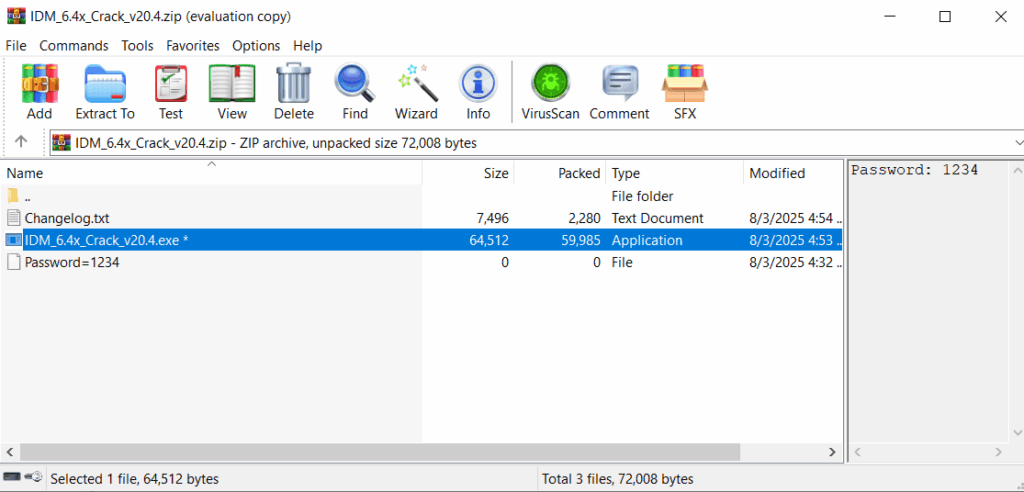Run the Test archive tool
The height and width of the screenshot is (492, 1024).
[171, 84]
